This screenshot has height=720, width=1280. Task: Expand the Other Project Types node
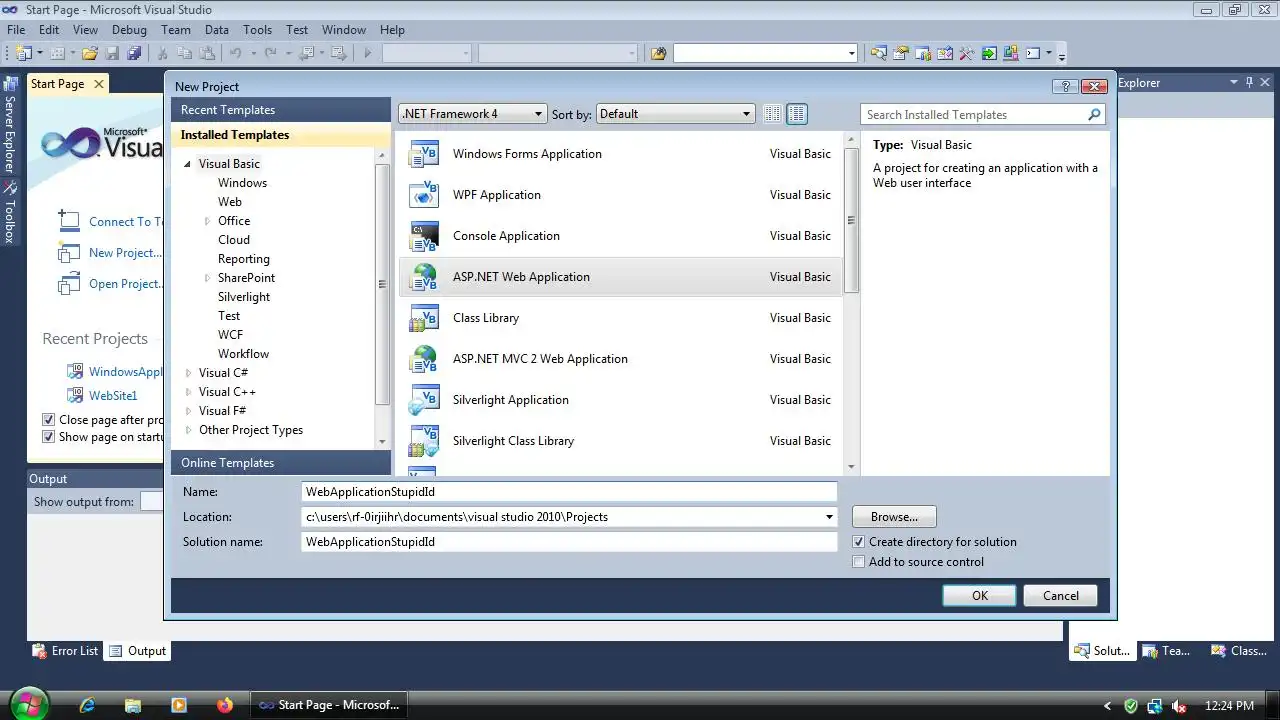(188, 430)
